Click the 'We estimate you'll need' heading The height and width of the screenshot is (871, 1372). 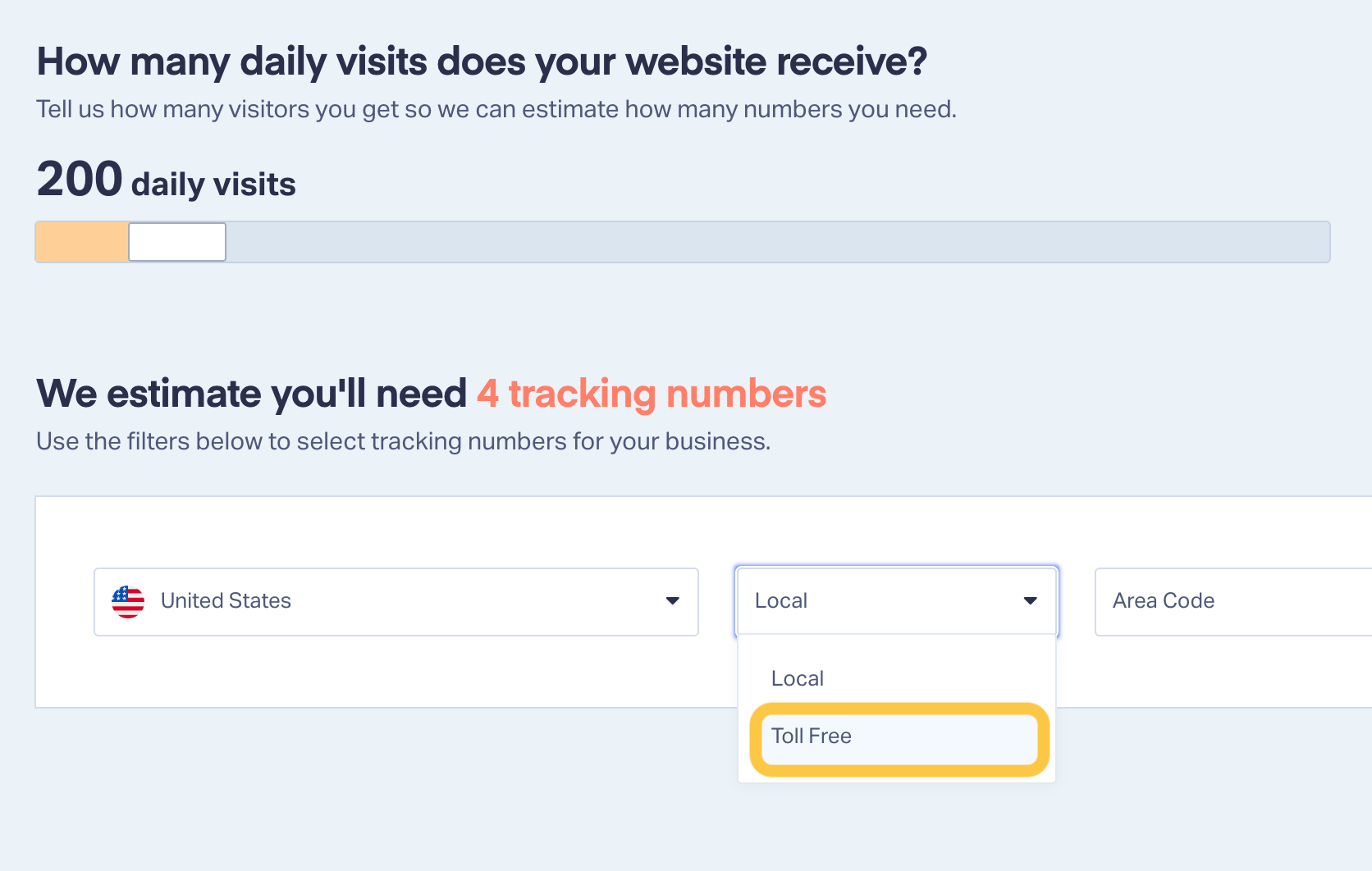252,394
